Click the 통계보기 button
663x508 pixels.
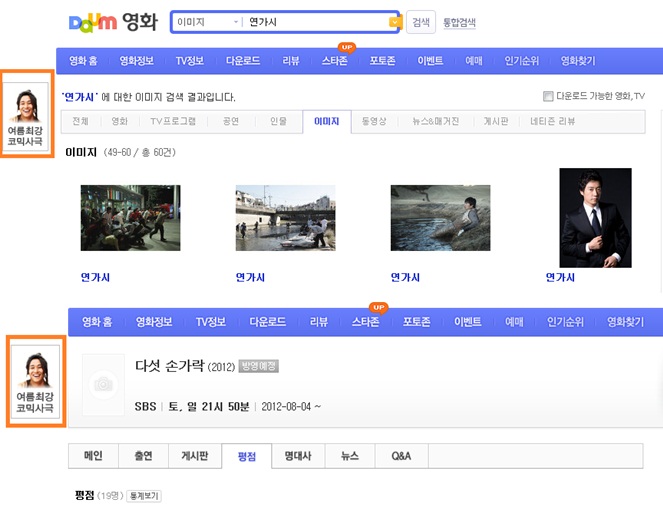[144, 496]
